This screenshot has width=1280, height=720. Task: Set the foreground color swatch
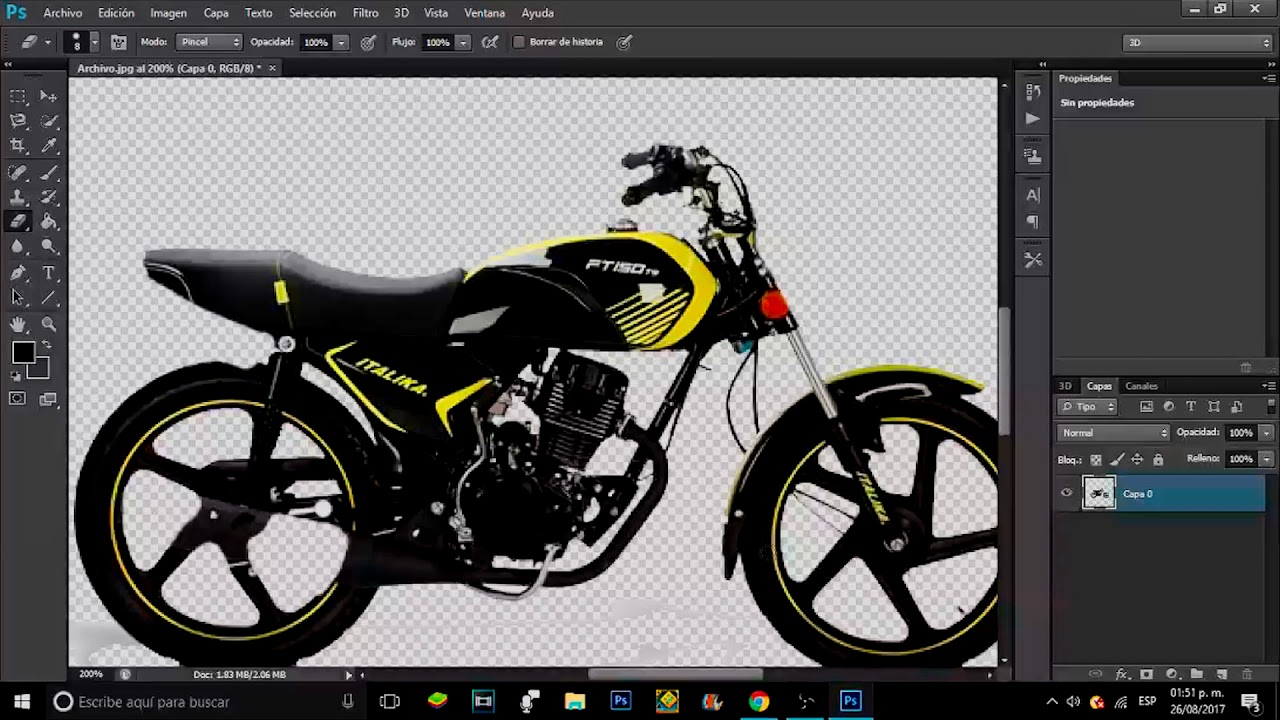point(22,352)
